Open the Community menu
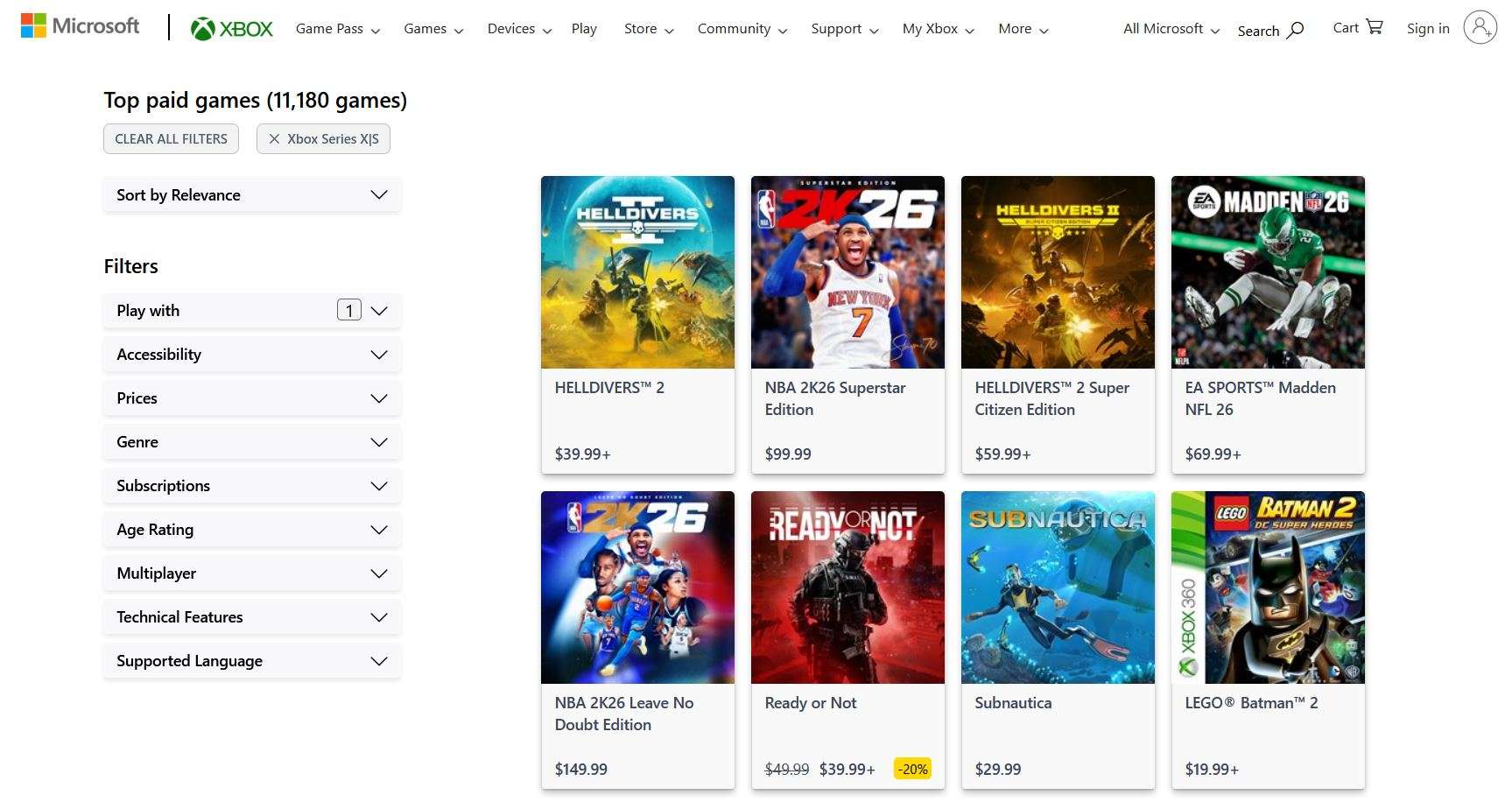Viewport: 1512px width, 802px height. (x=742, y=29)
